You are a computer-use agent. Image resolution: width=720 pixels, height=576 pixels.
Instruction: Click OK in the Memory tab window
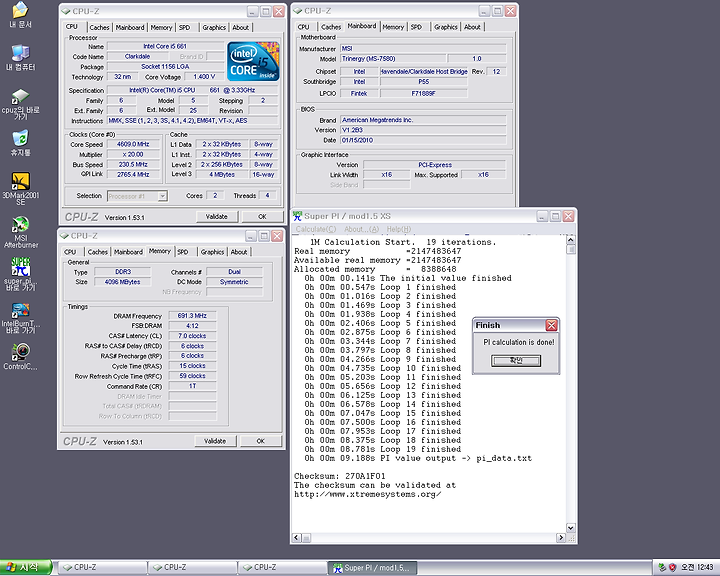click(x=260, y=441)
